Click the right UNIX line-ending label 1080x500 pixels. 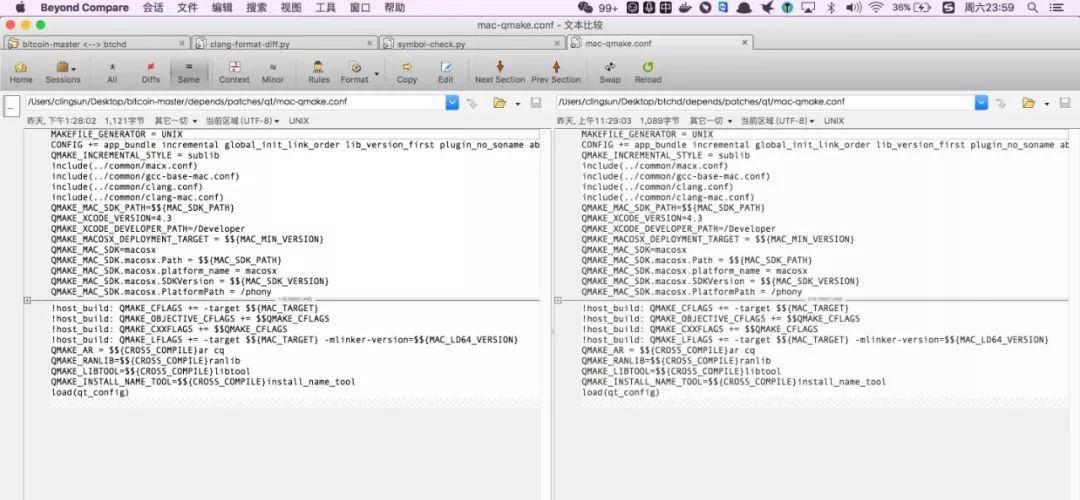pyautogui.click(x=834, y=121)
